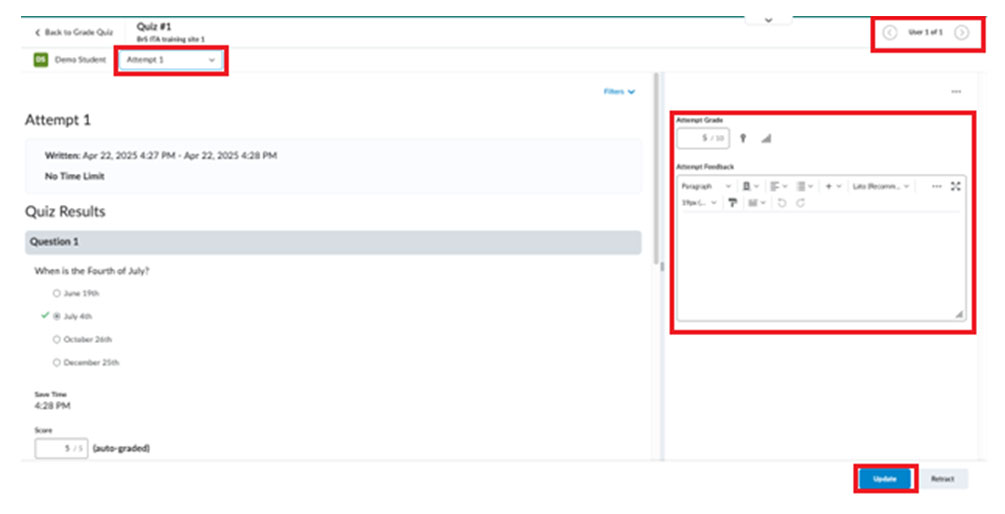1005x514 pixels.
Task: Click the Update button
Action: (885, 479)
